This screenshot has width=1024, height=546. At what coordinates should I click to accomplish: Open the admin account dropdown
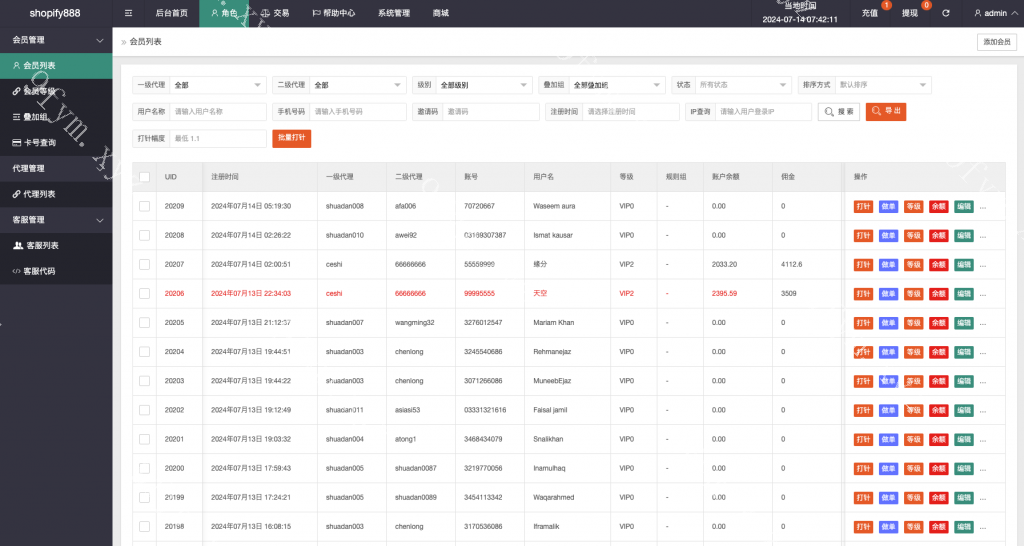point(995,13)
